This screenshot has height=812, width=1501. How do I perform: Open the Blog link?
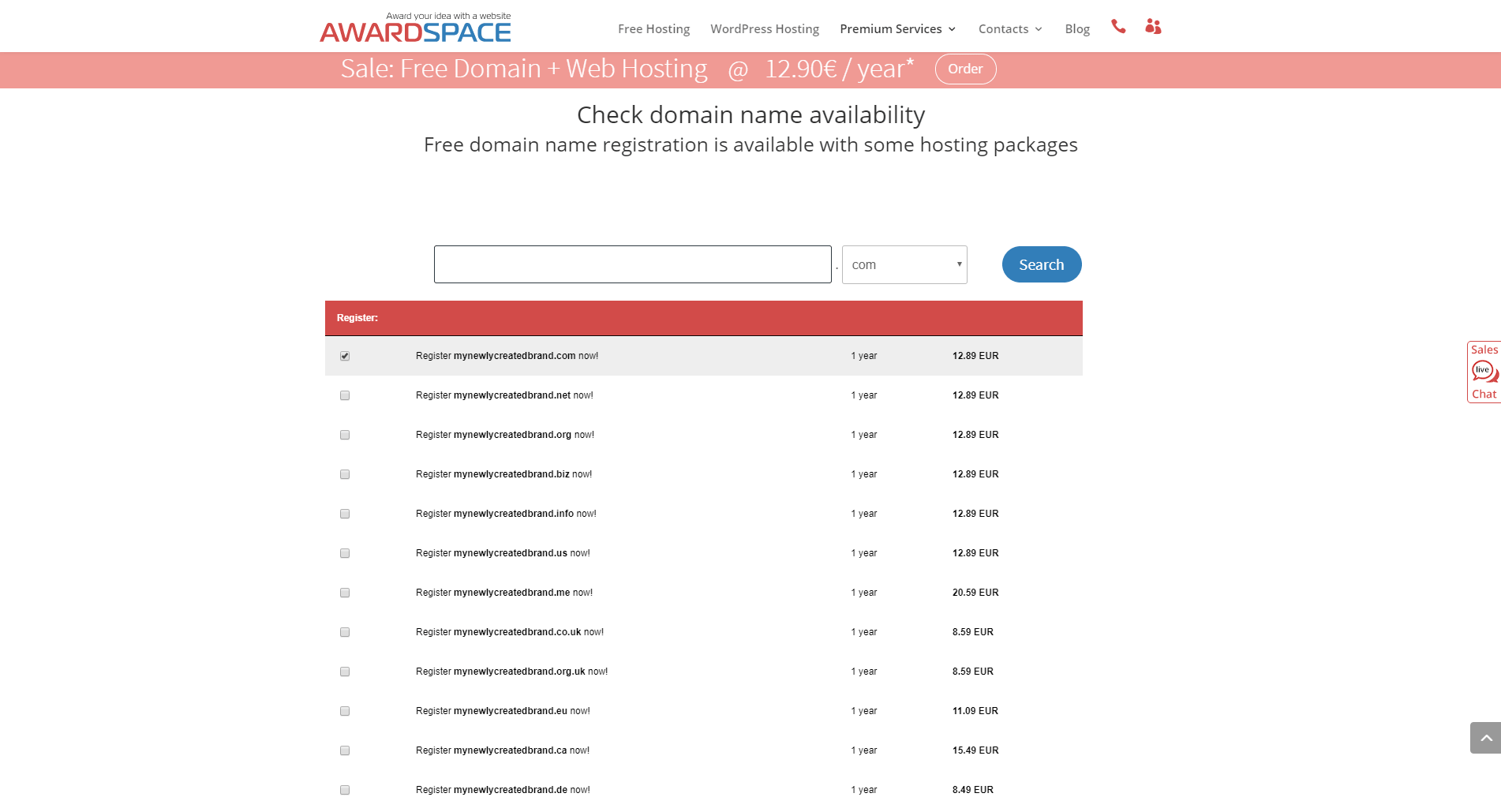tap(1076, 29)
